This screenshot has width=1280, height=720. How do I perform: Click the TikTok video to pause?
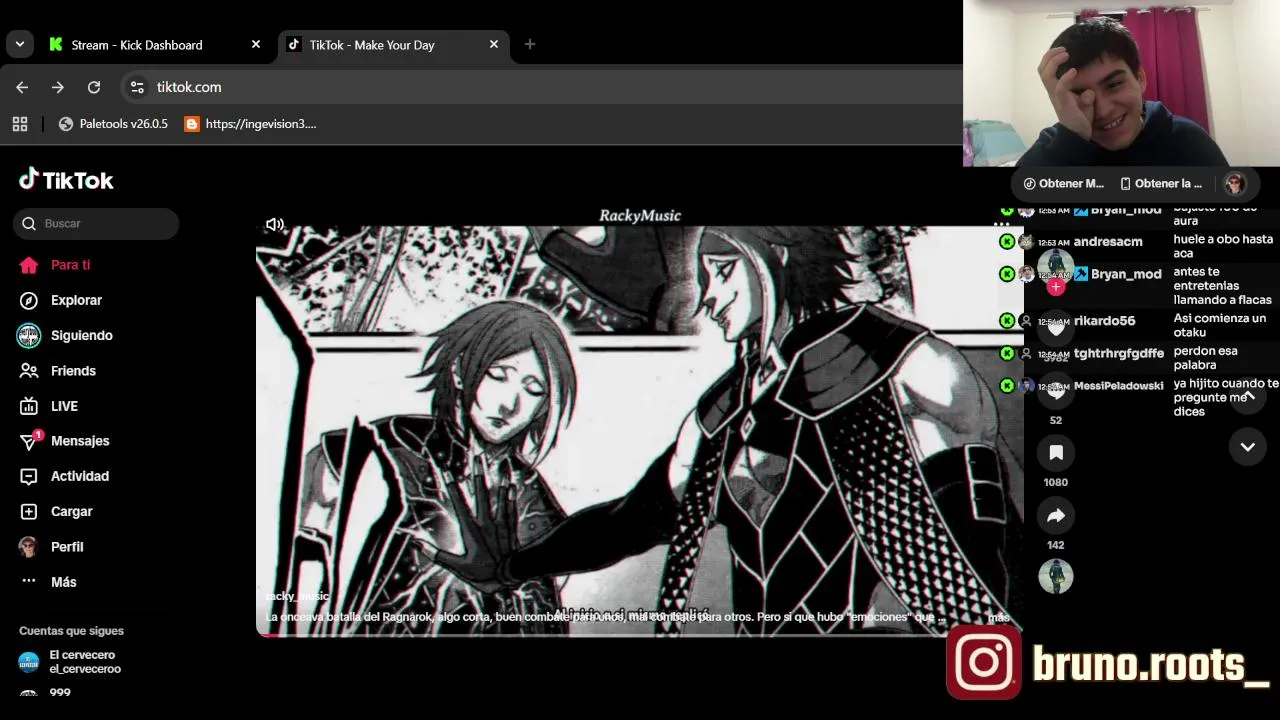tap(640, 420)
